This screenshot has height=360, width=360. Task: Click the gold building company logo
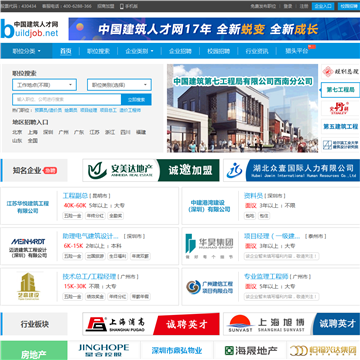(x=28, y=286)
